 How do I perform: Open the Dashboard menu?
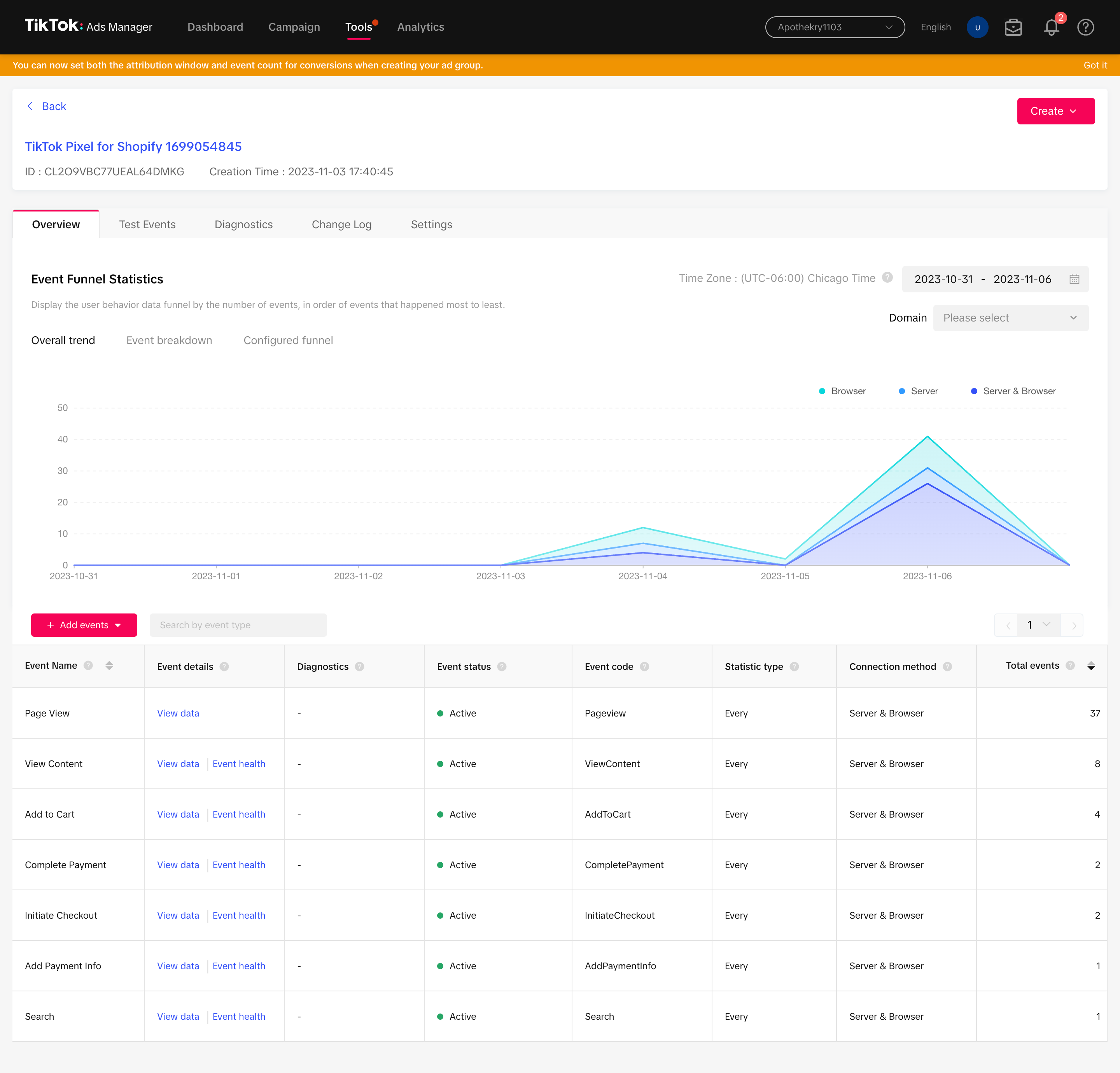pyautogui.click(x=215, y=27)
